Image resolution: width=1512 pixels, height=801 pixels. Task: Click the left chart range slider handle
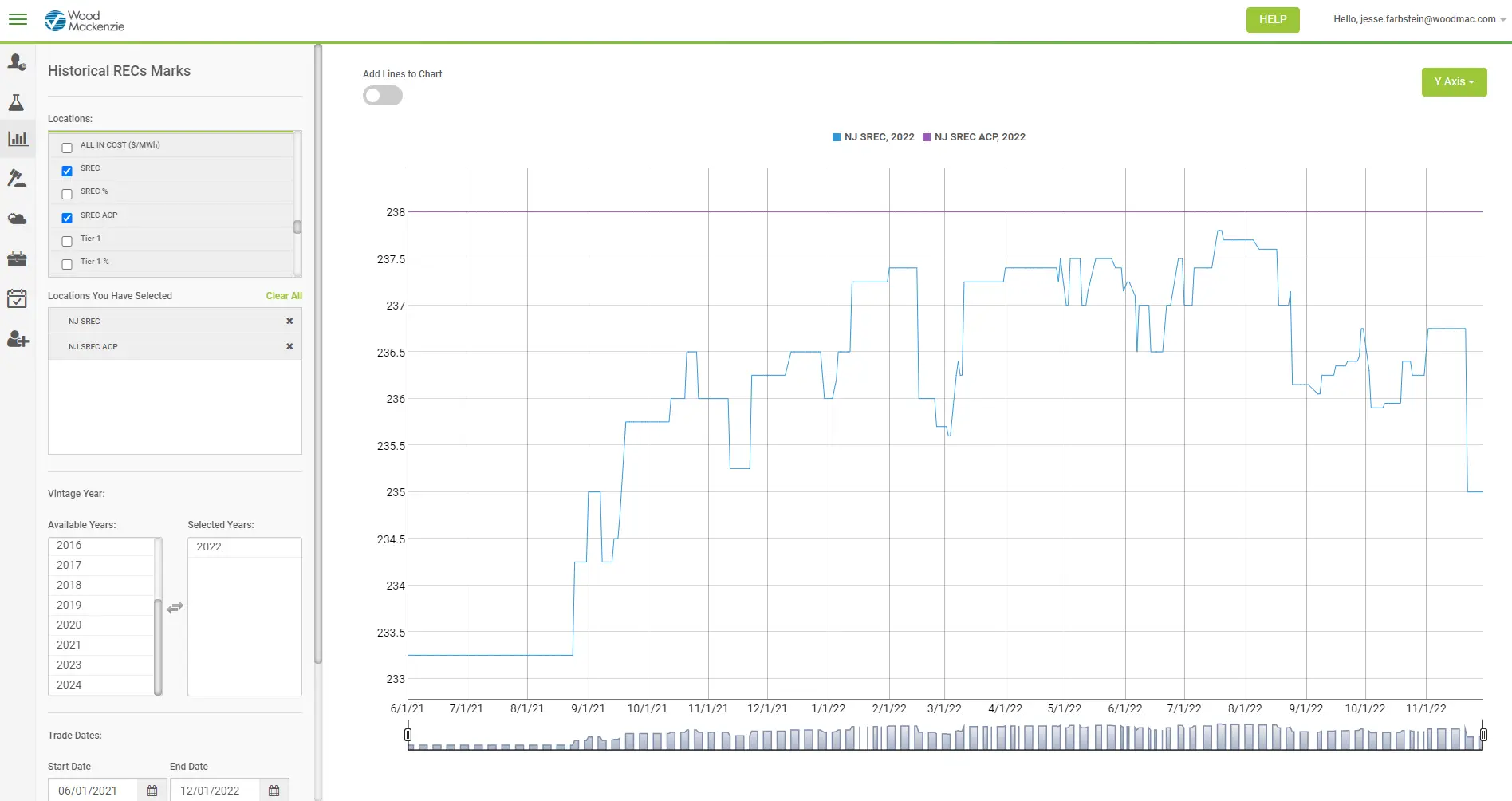coord(408,735)
